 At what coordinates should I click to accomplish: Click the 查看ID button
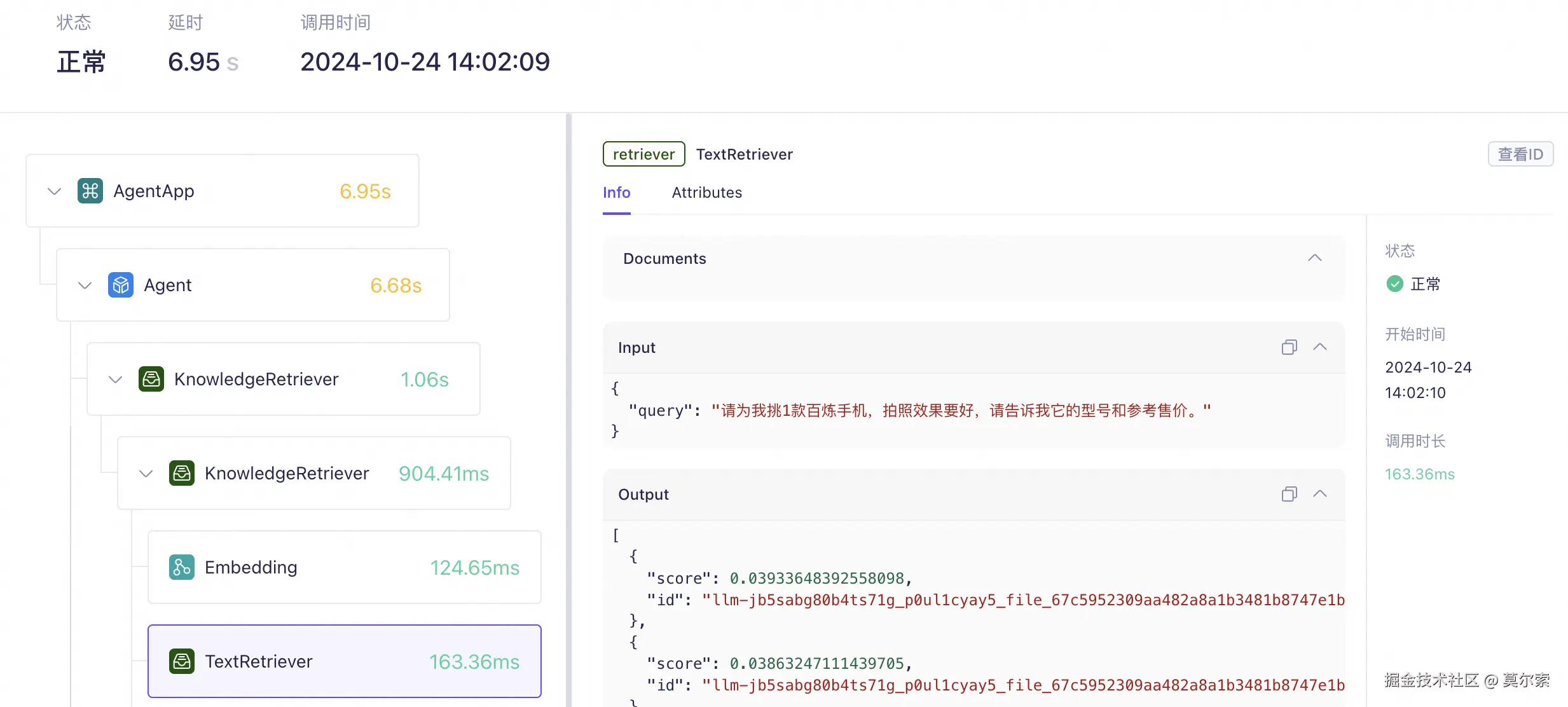pos(1520,154)
